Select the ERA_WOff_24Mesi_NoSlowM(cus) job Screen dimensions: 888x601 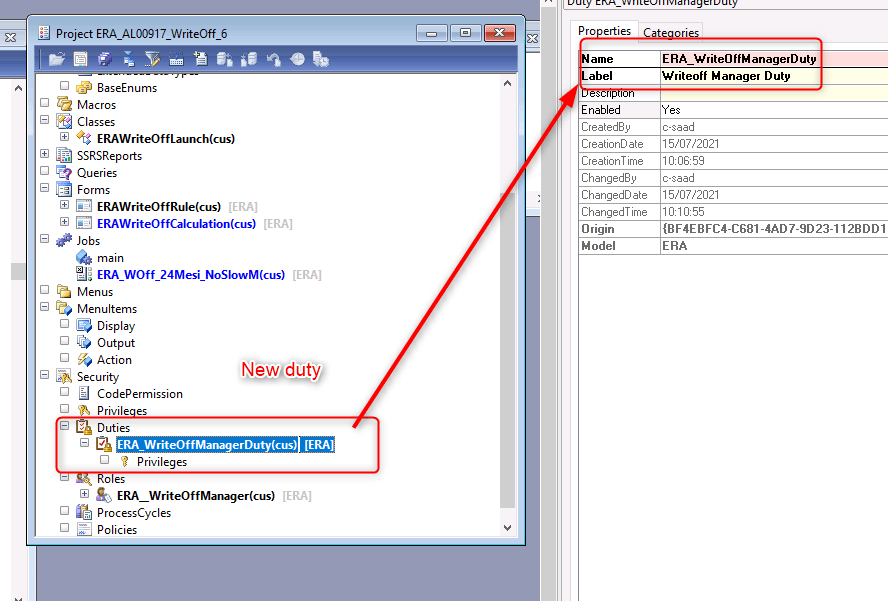coord(190,275)
